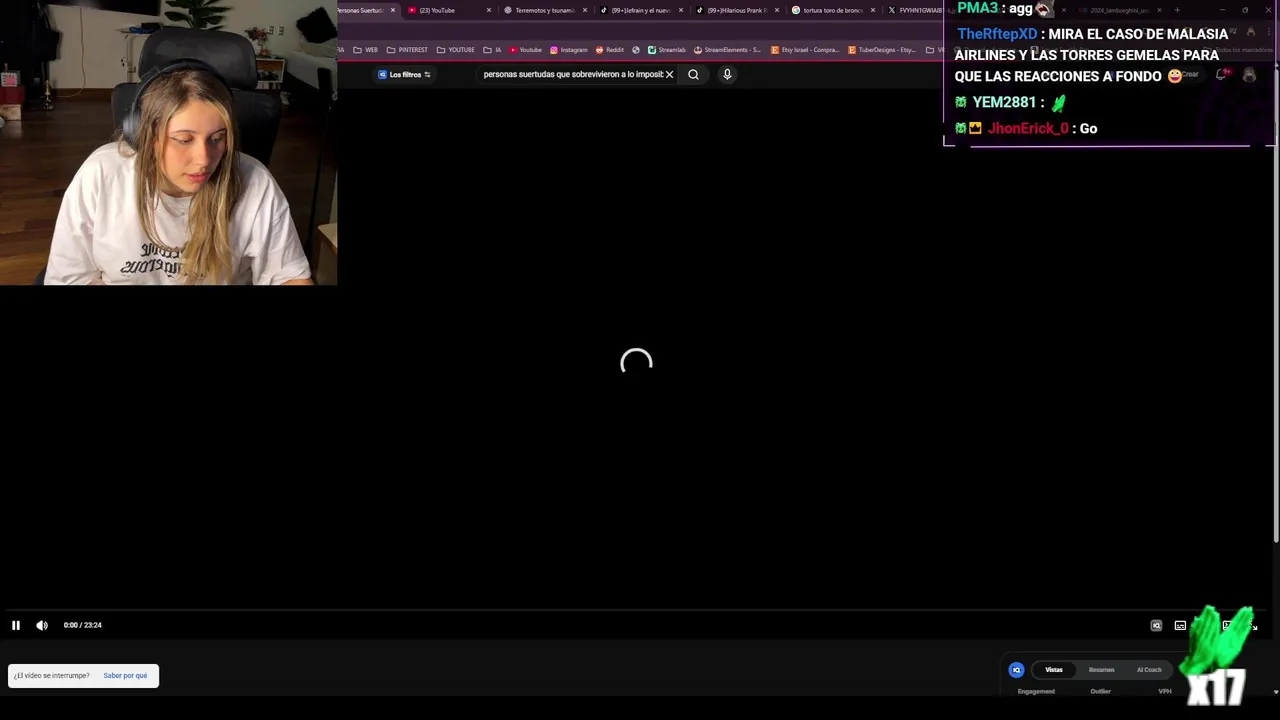Open the Instagram bookmark
The height and width of the screenshot is (720, 1280).
(x=569, y=50)
